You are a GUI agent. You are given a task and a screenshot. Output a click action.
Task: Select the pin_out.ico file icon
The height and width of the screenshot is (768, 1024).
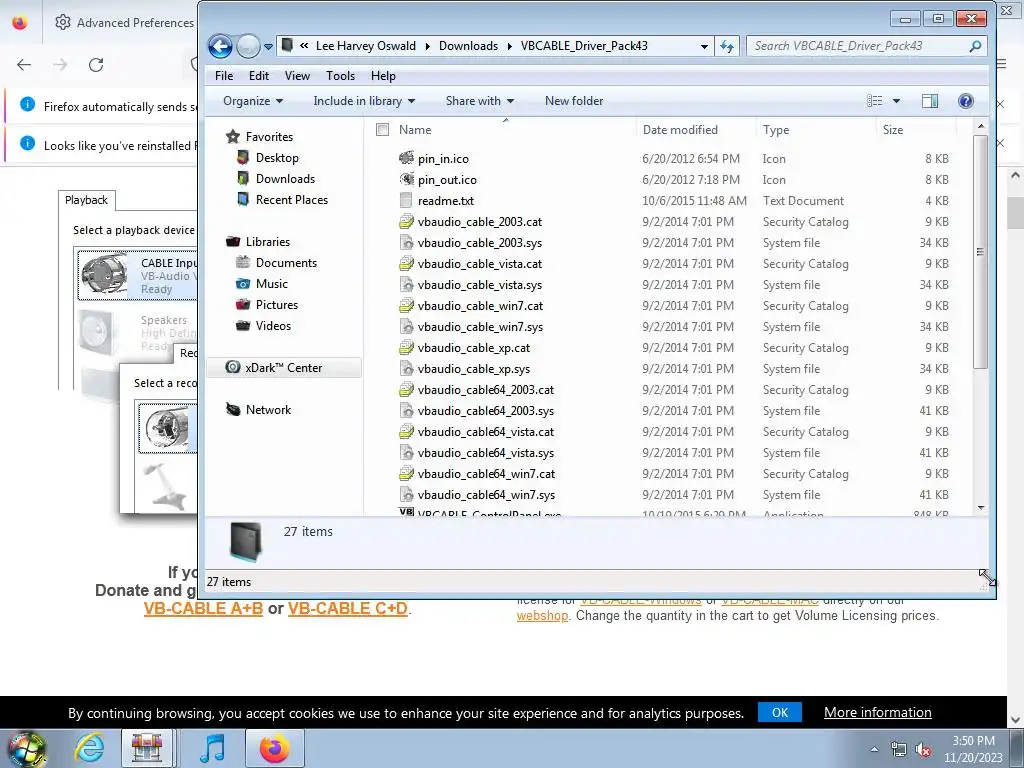point(406,179)
